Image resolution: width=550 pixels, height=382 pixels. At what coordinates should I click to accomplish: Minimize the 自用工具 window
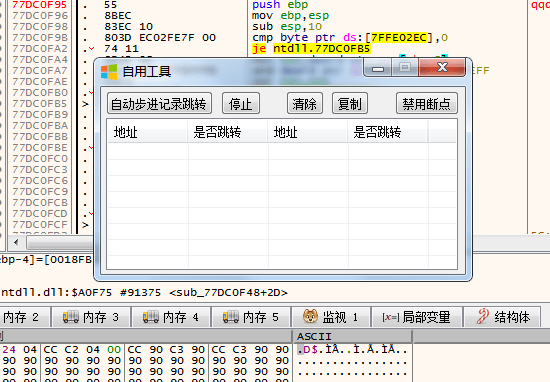378,68
